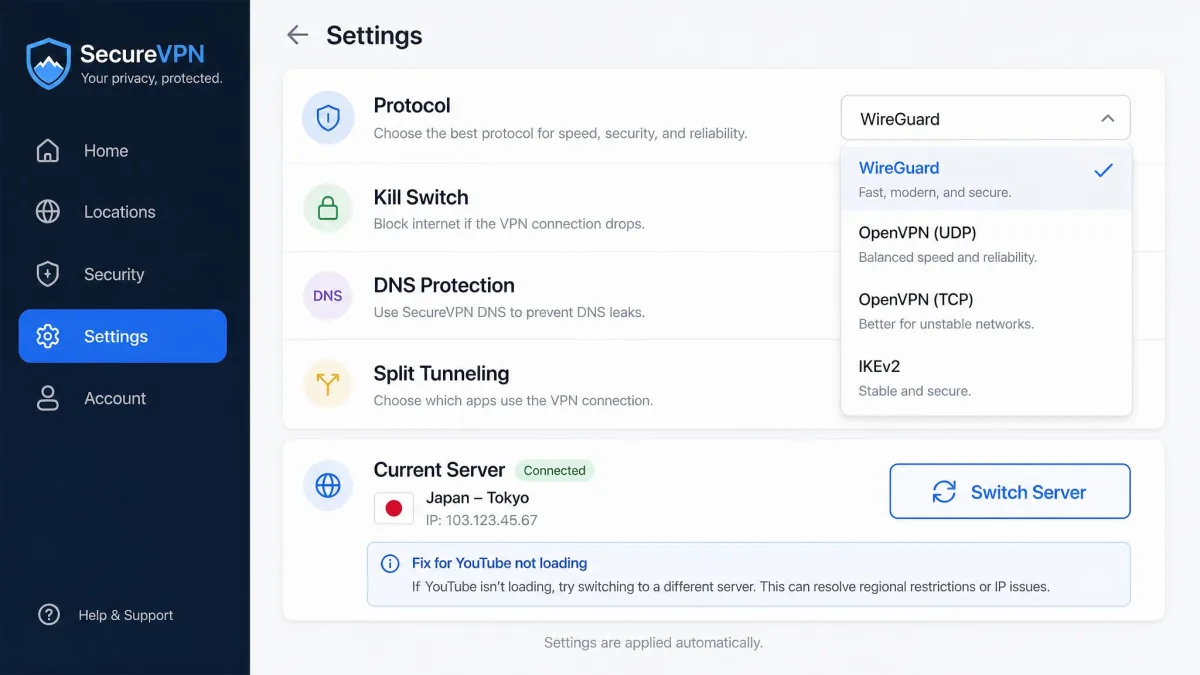Open the Account page
The height and width of the screenshot is (675, 1200).
123,398
